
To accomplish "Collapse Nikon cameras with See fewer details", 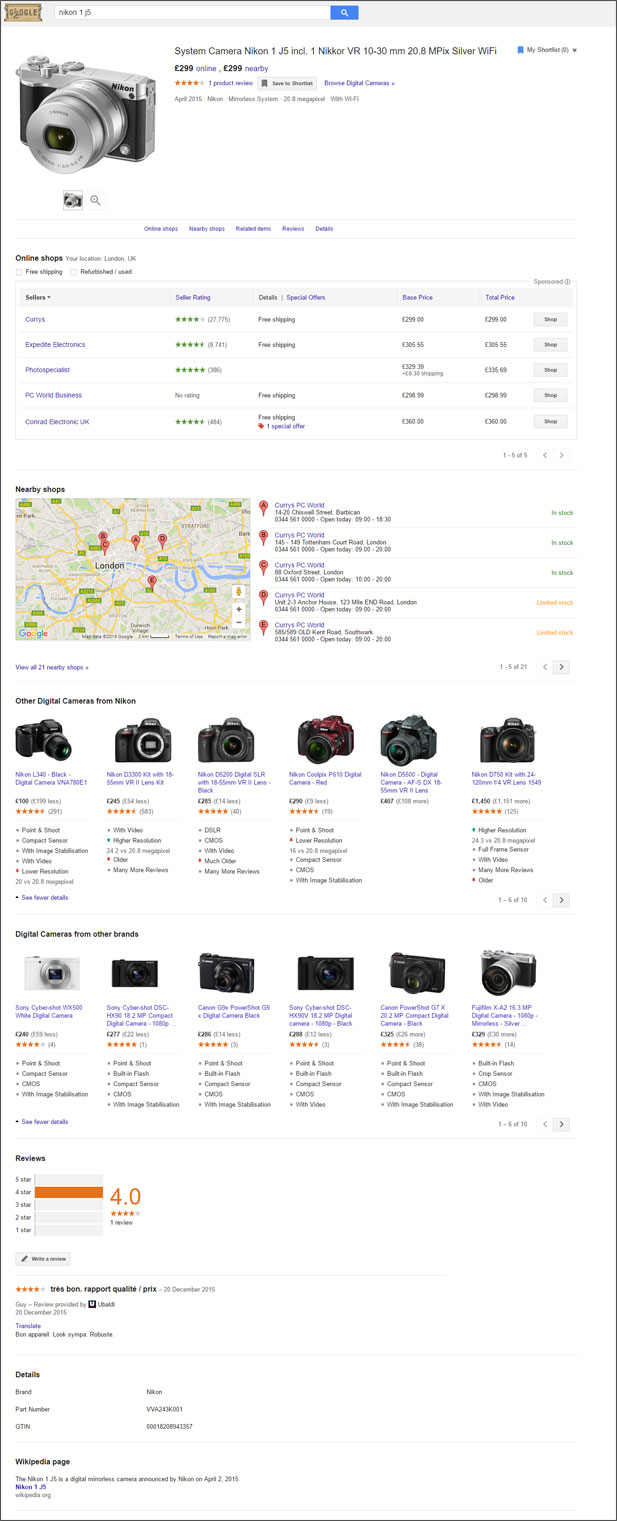I will click(x=44, y=898).
